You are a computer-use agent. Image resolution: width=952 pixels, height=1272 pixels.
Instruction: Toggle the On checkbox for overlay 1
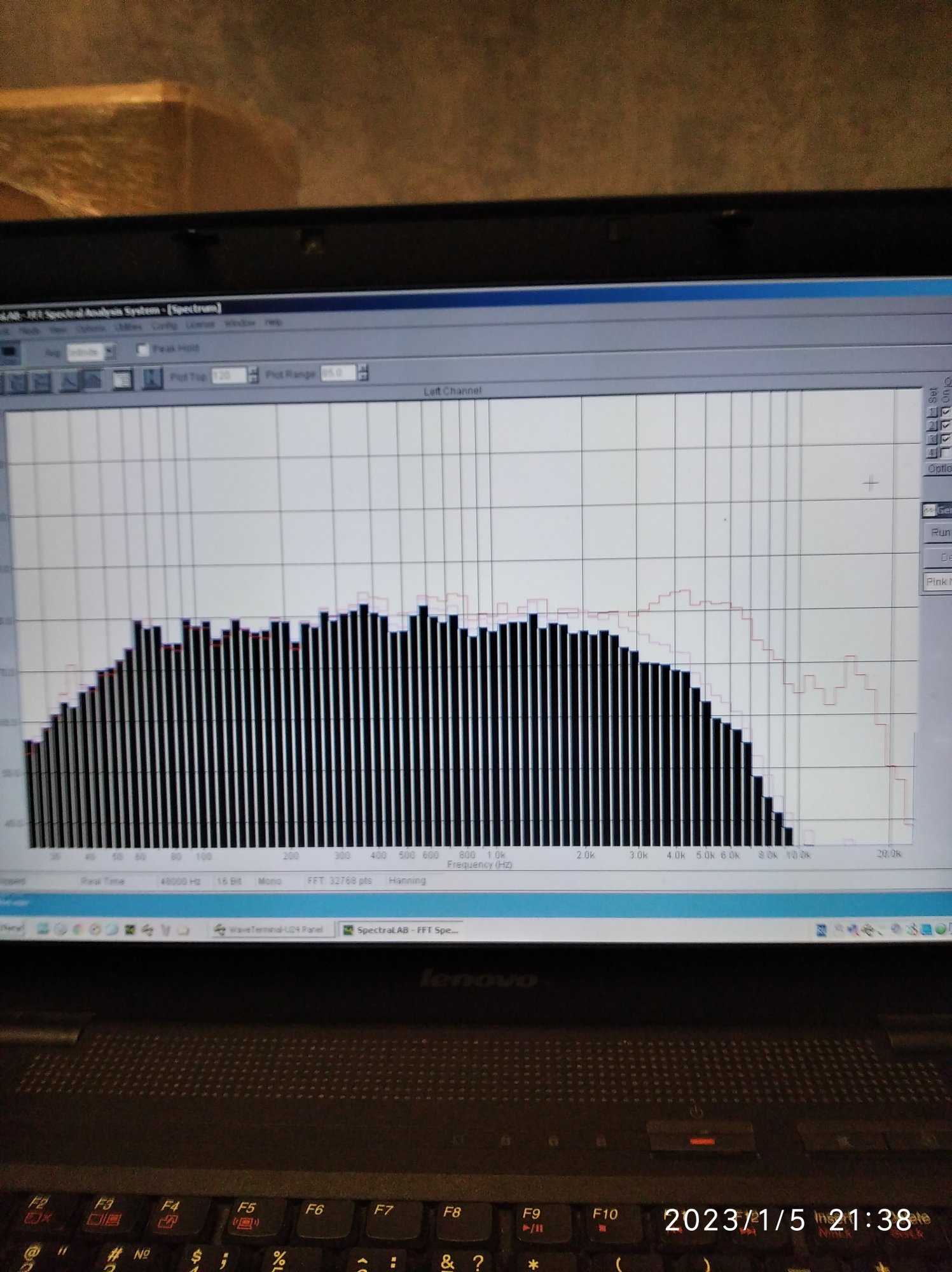pos(946,411)
